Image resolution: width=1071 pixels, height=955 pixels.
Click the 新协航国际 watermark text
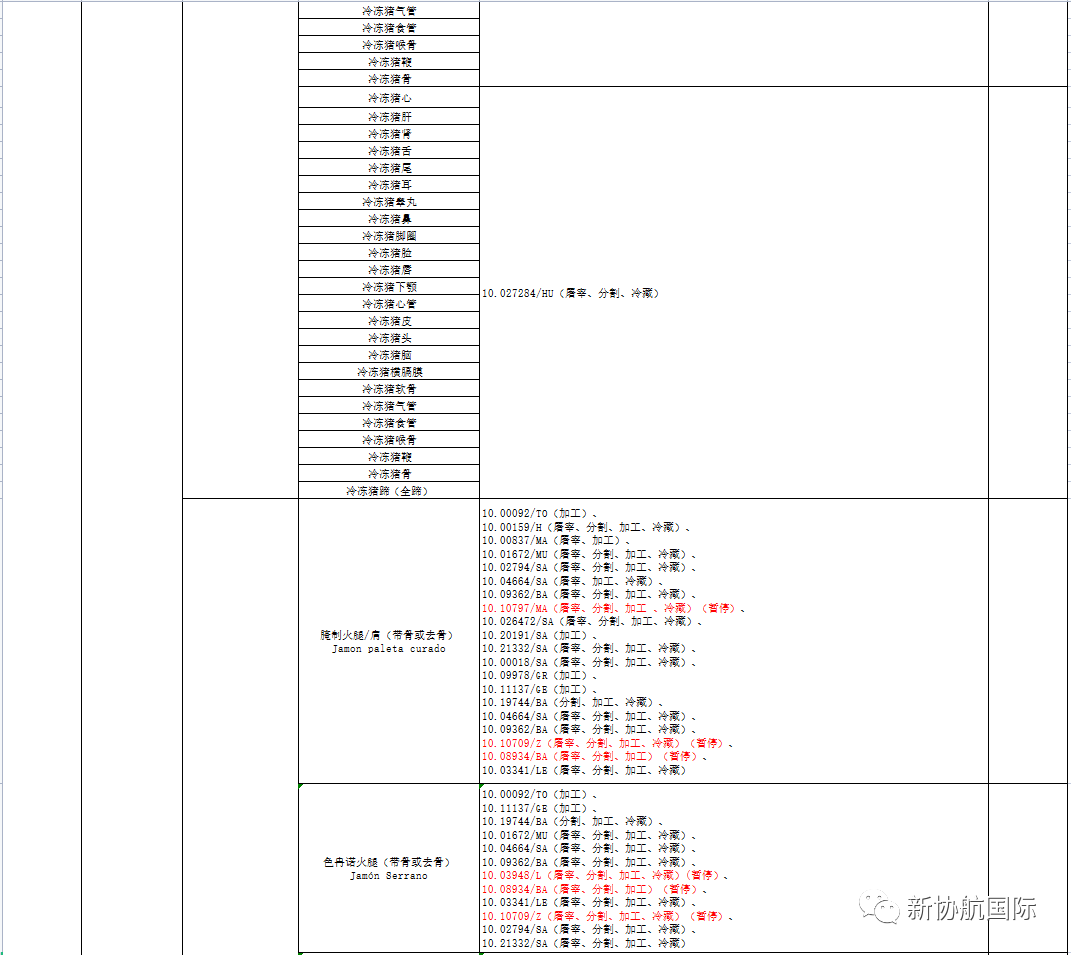tap(971, 909)
